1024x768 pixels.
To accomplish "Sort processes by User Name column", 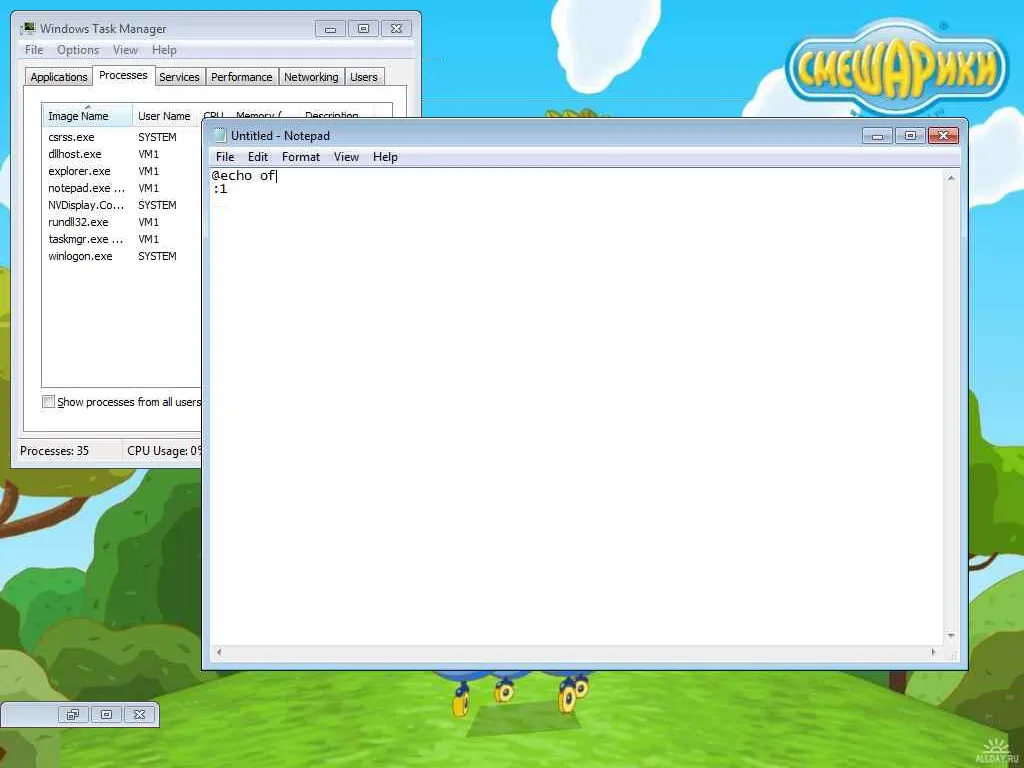I will pos(164,116).
